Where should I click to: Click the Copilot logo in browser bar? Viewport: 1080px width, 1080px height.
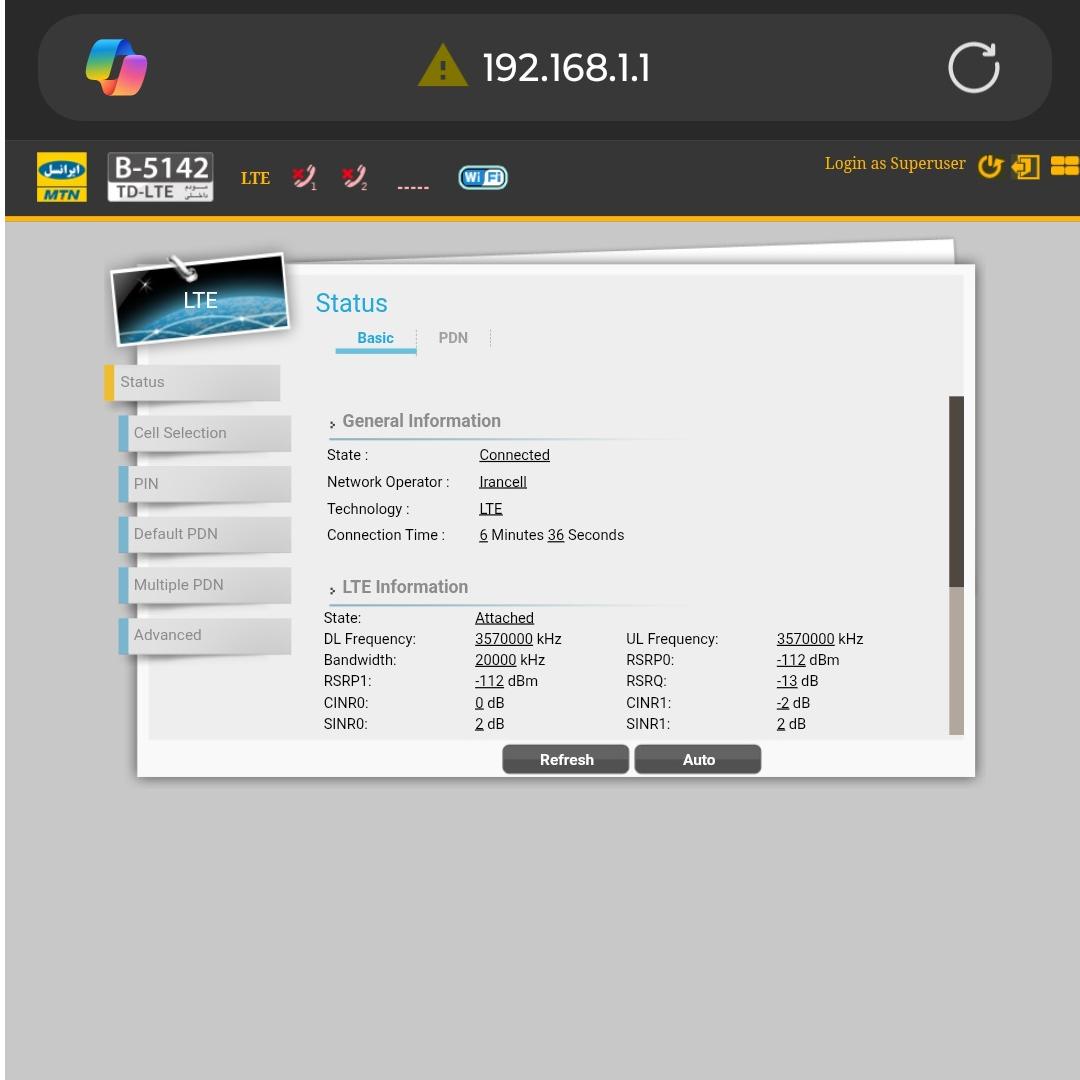click(116, 68)
